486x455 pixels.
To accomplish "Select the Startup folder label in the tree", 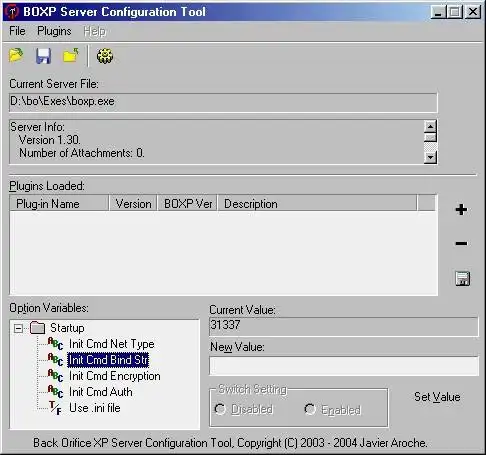I will coord(67,328).
